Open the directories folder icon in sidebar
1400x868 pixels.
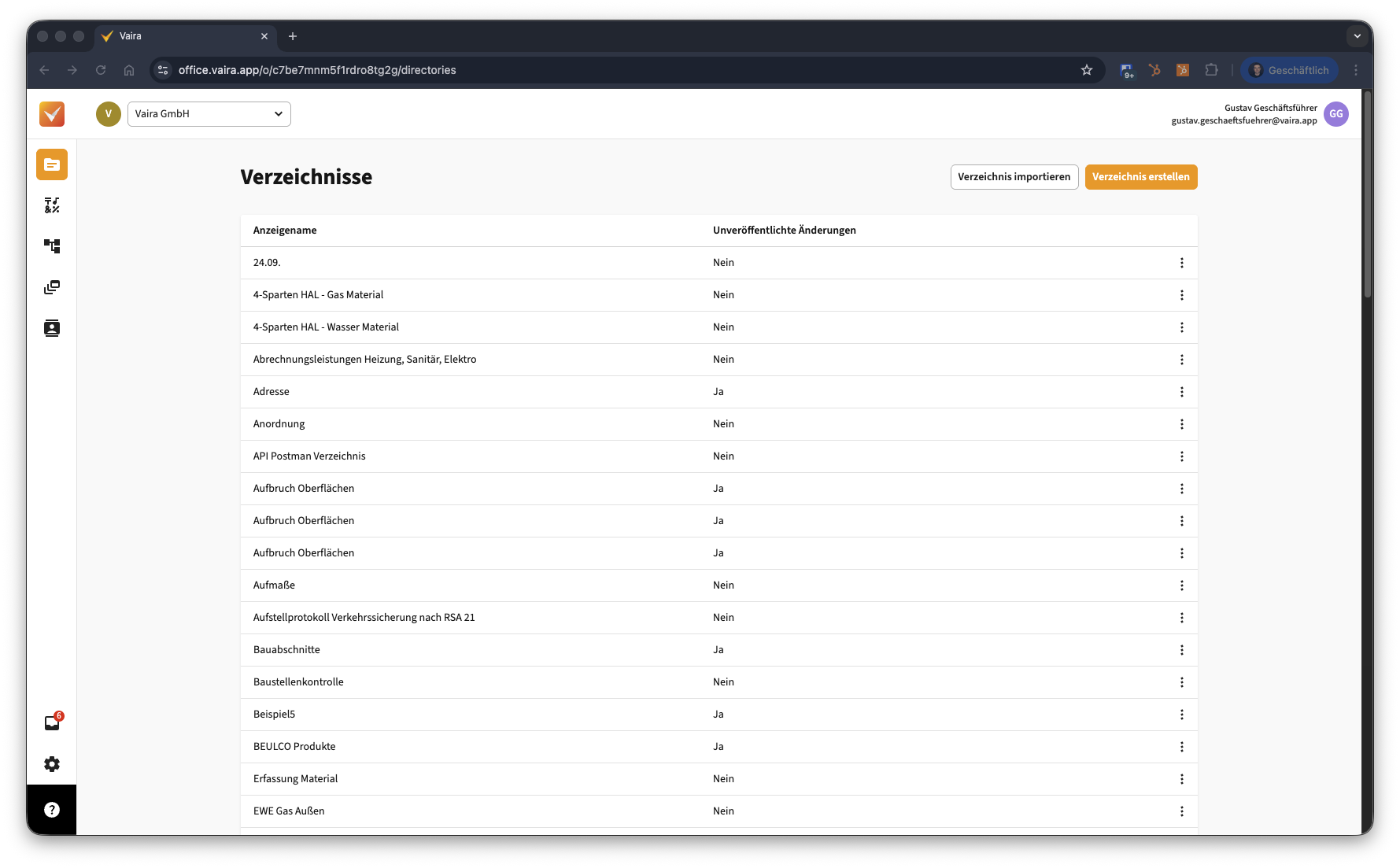[x=52, y=164]
